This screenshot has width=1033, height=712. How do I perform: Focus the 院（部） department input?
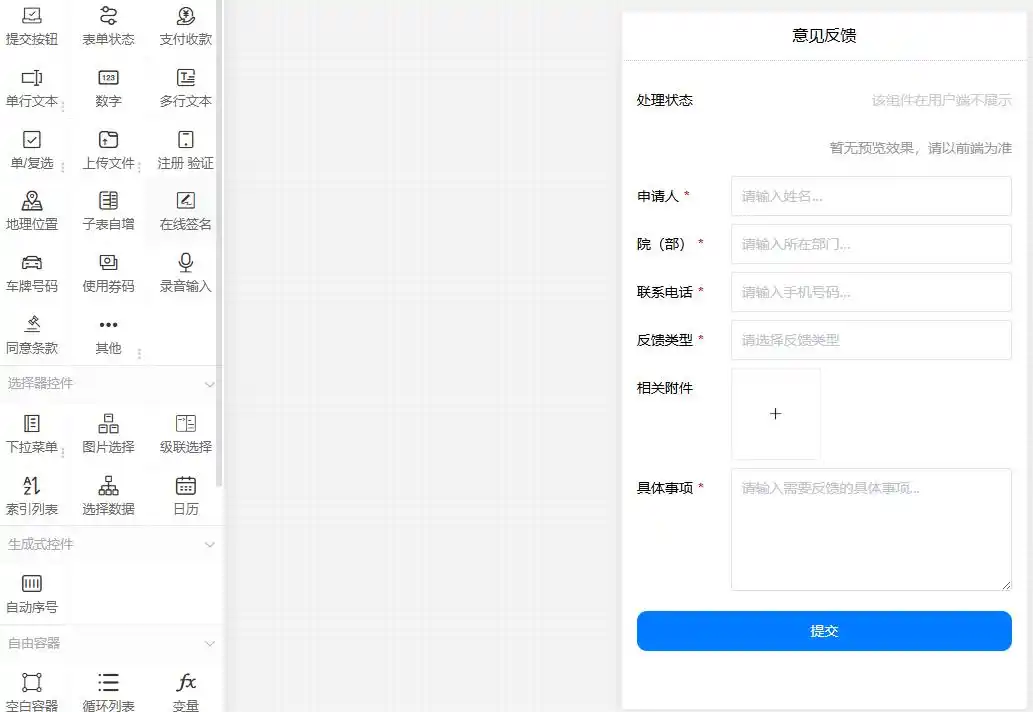871,244
